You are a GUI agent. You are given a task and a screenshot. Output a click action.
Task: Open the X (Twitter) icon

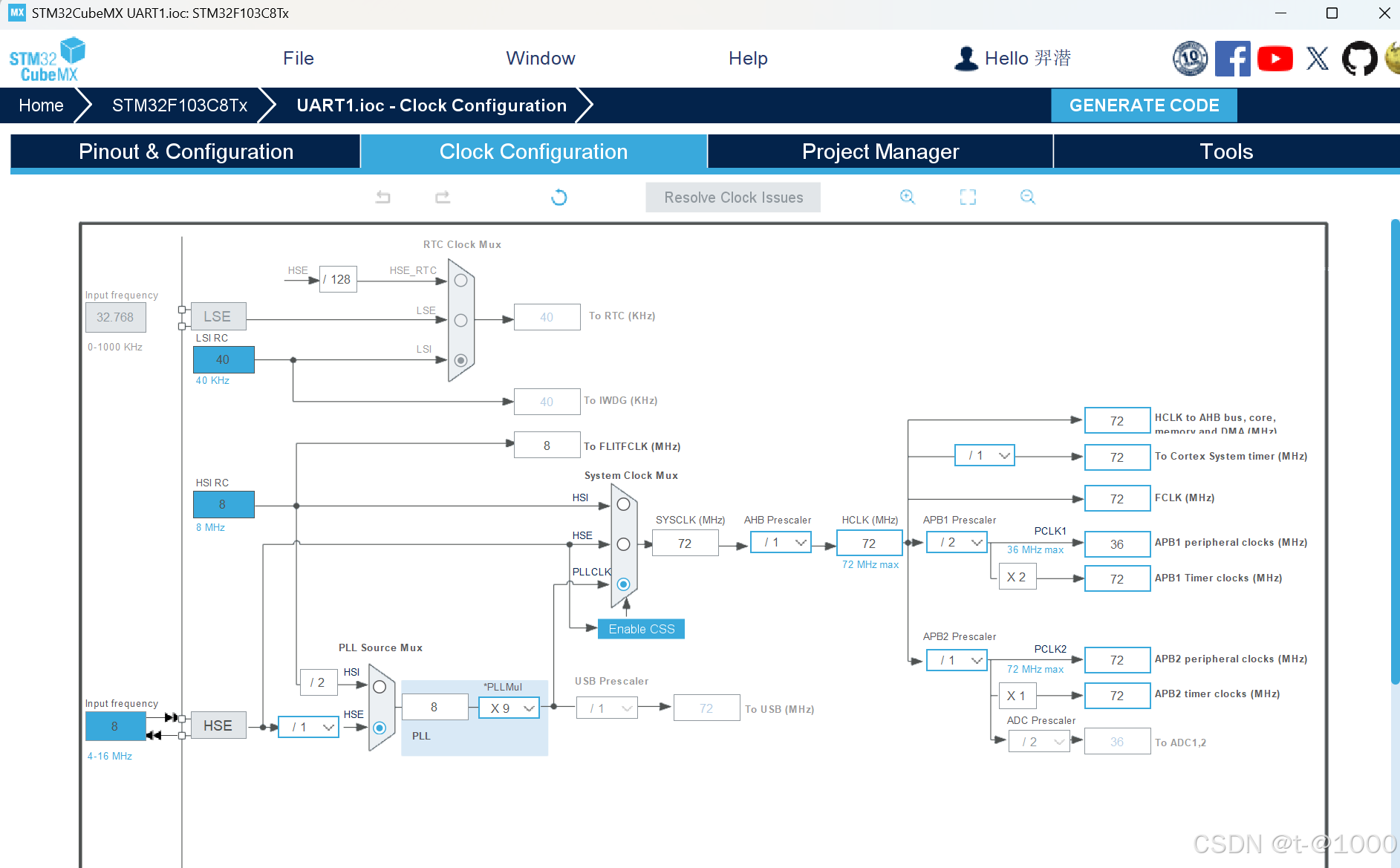click(1318, 59)
